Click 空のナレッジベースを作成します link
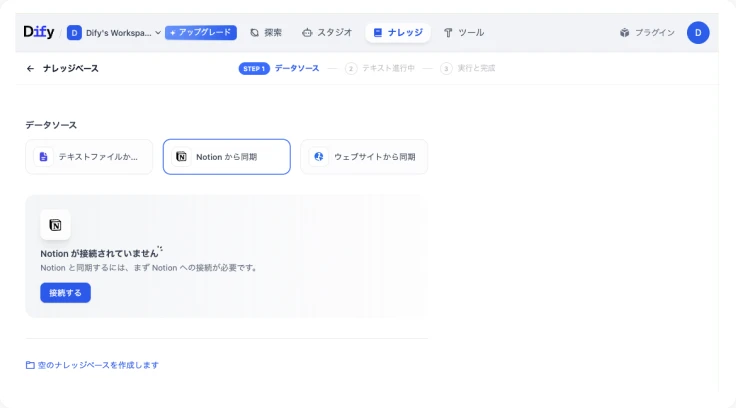 (92, 365)
